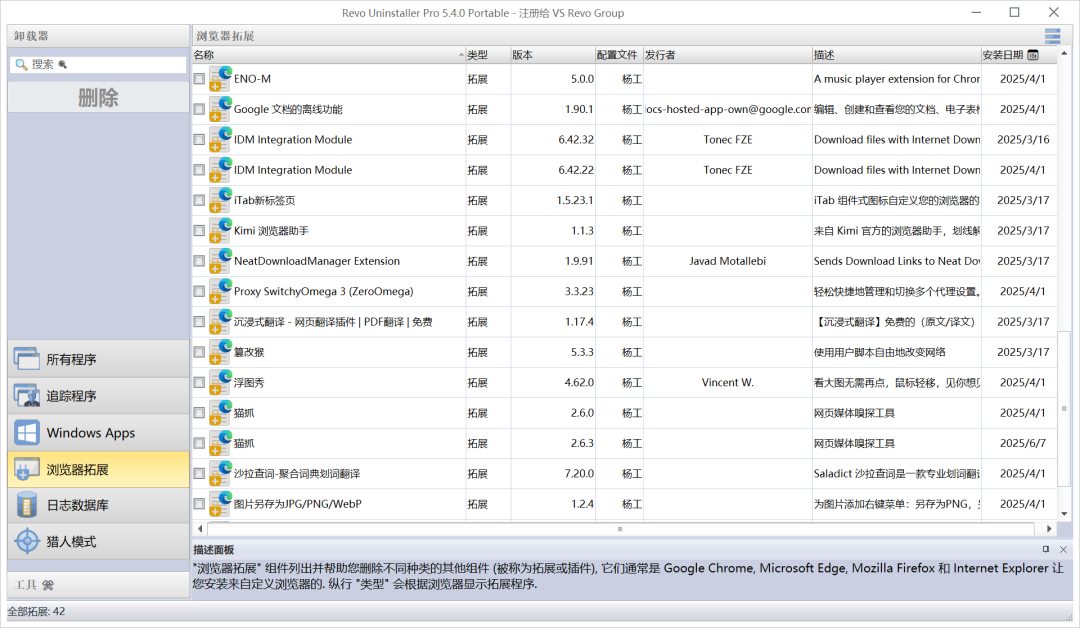The image size is (1080, 628).
Task: Open the hamburger menu icon at top right
Action: [1052, 36]
